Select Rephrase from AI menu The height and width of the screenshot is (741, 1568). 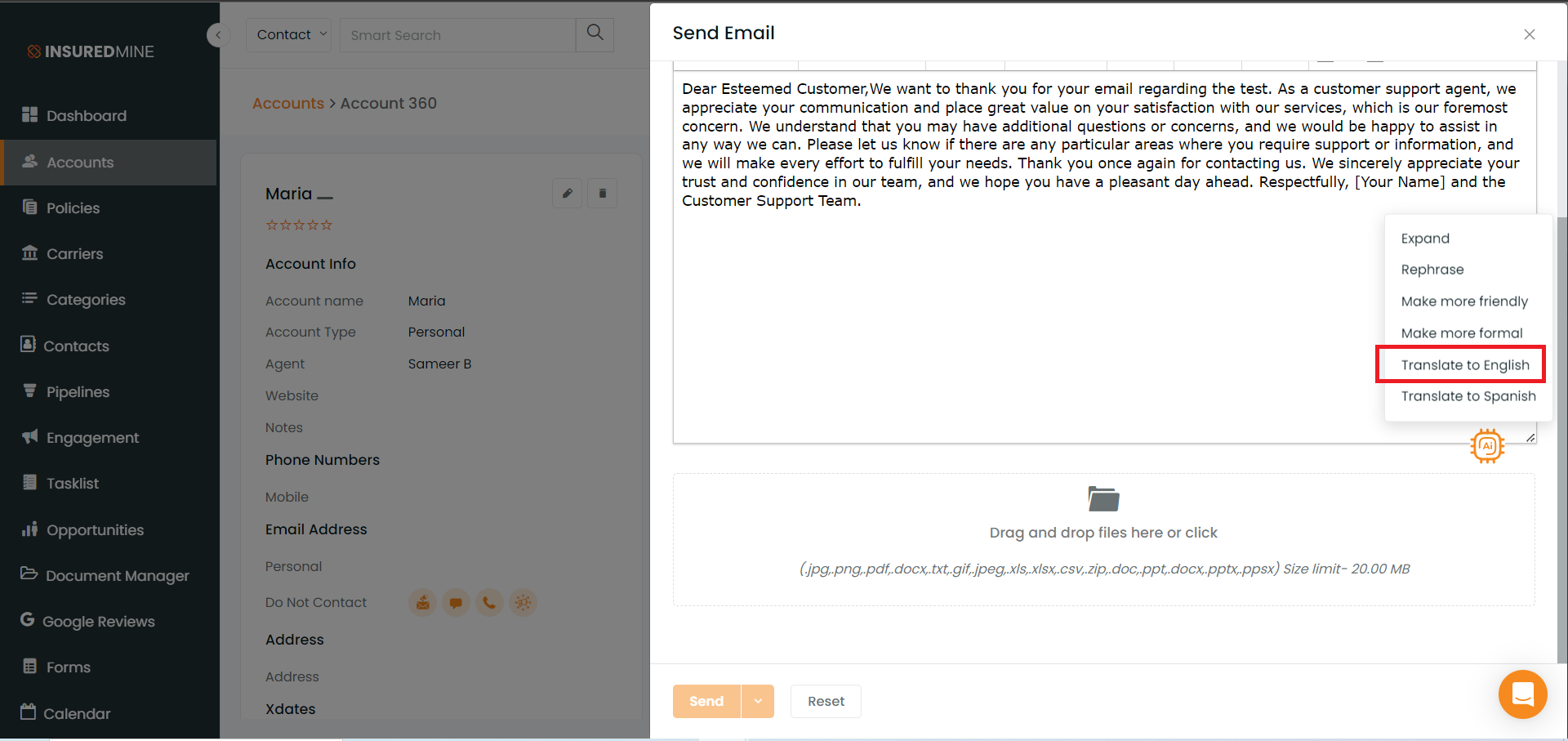[x=1432, y=270]
